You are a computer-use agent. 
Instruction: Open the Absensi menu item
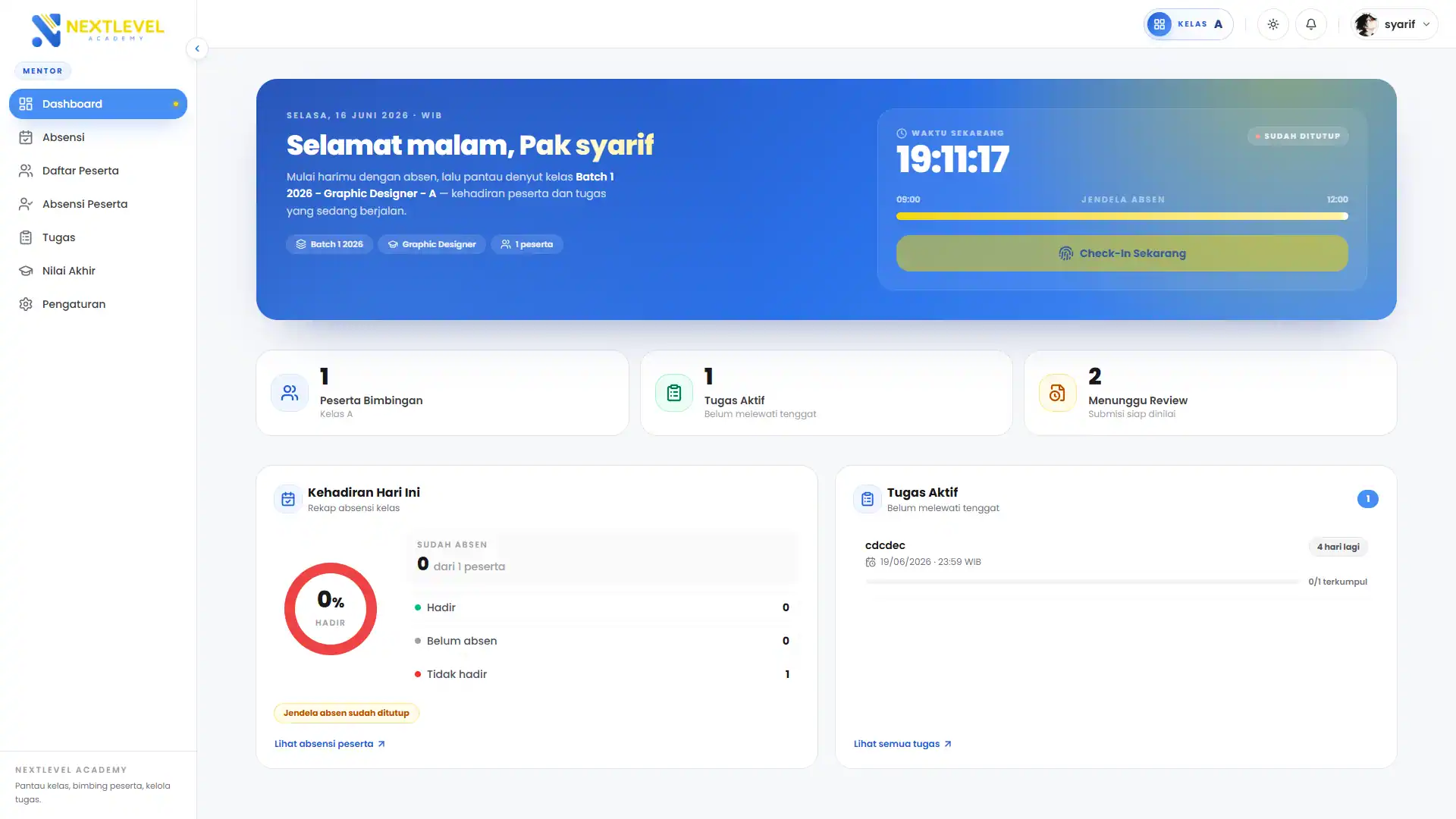[98, 137]
